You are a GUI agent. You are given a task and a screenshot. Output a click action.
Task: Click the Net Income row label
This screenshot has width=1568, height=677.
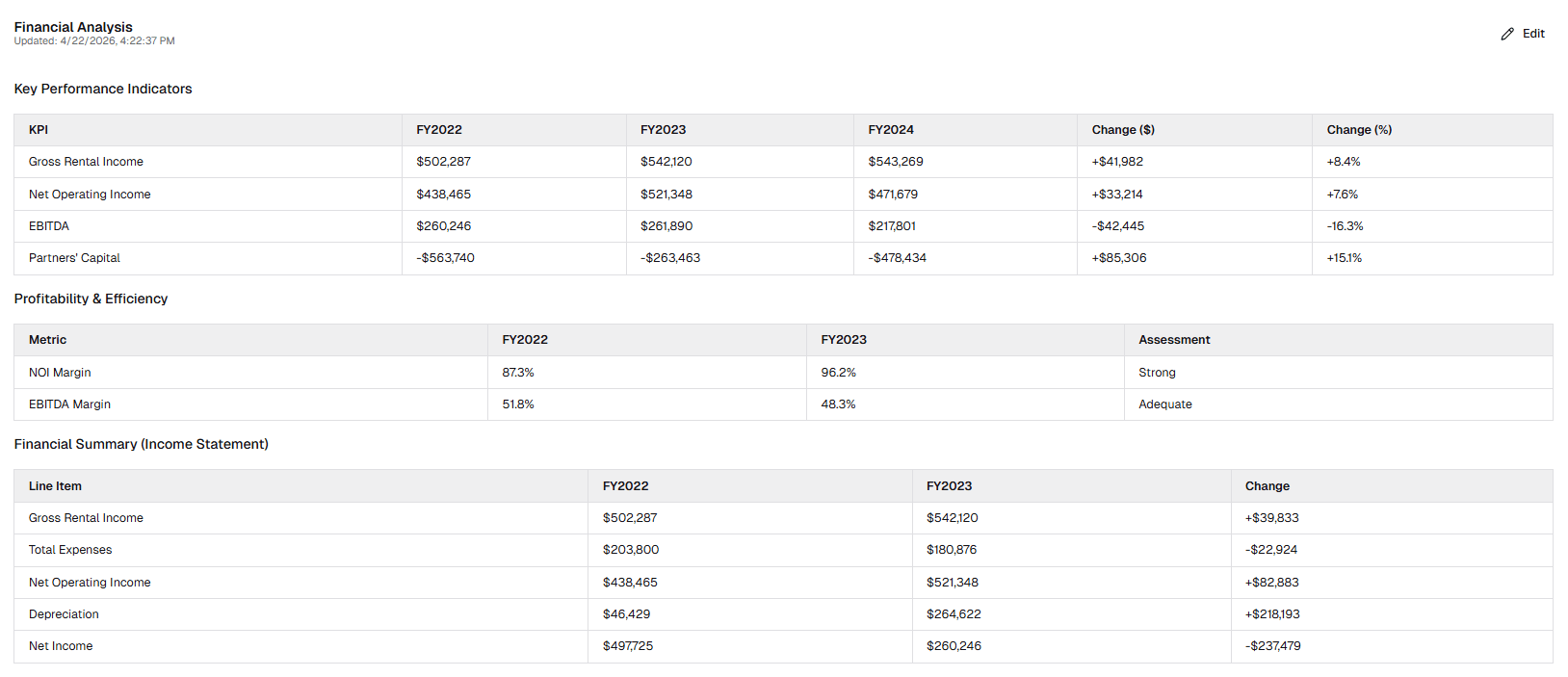[x=61, y=646]
